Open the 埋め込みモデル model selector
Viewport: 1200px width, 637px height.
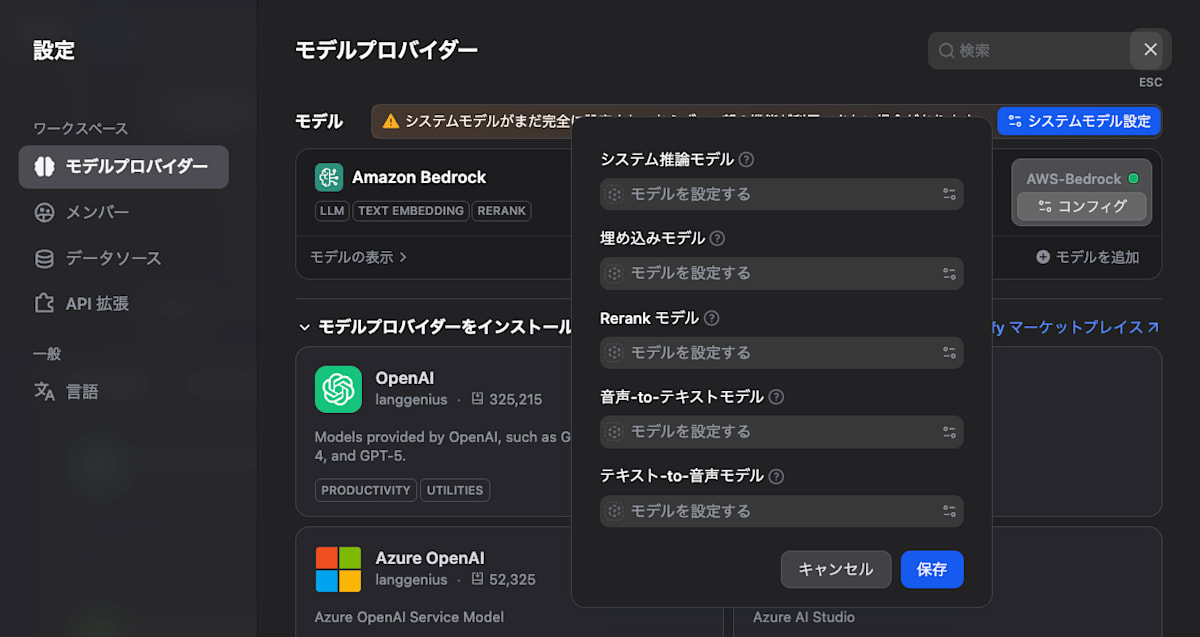(781, 273)
